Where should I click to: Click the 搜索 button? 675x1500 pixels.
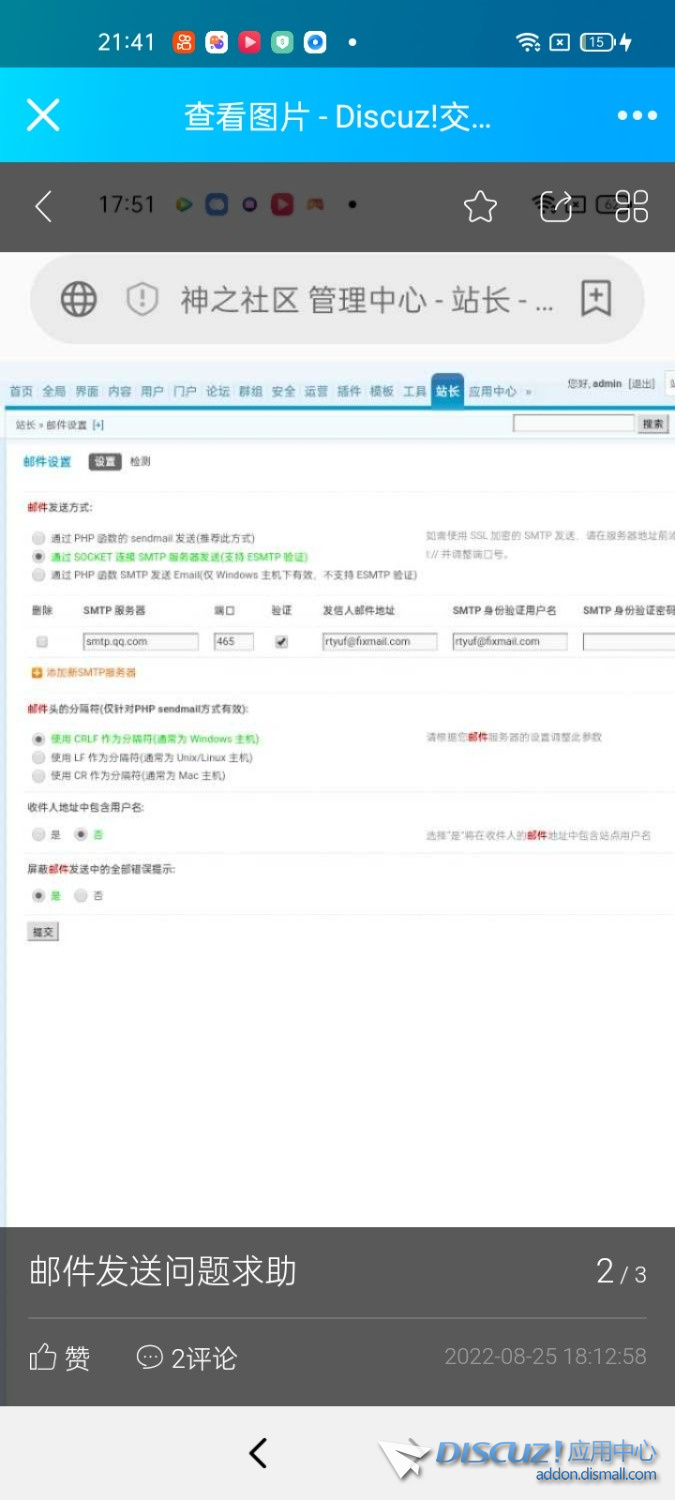(x=653, y=424)
